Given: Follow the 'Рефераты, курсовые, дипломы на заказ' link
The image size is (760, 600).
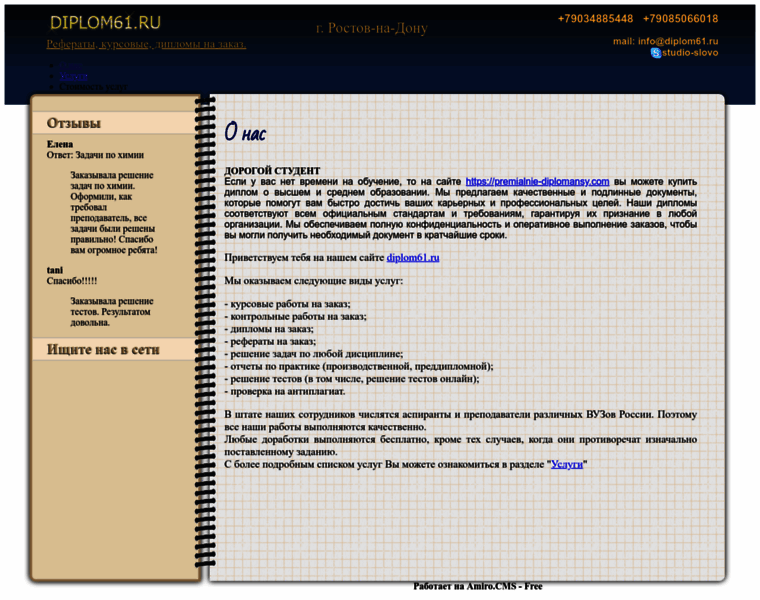Looking at the screenshot, I should (x=146, y=44).
